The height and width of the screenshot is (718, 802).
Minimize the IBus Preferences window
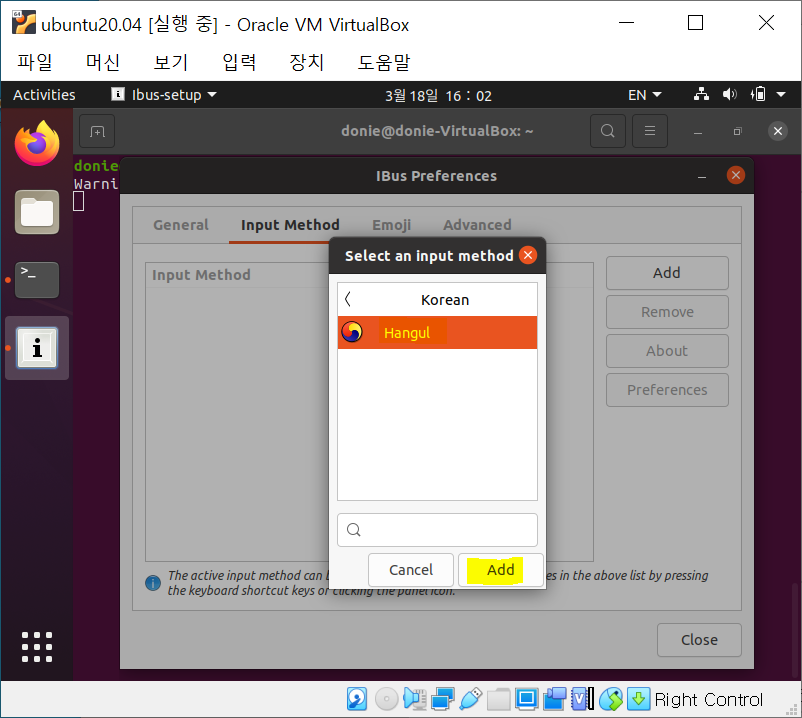pyautogui.click(x=702, y=176)
